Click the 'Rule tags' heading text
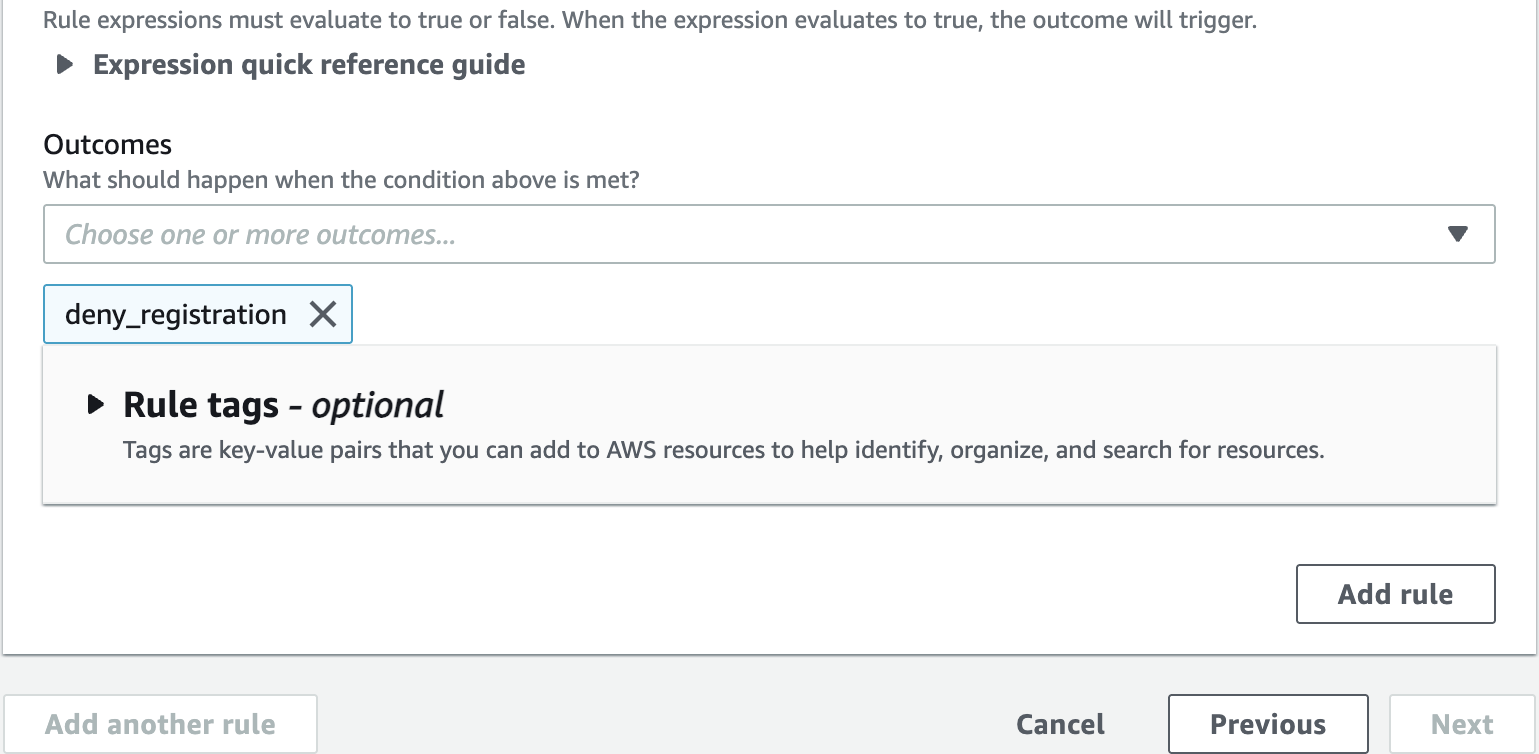 coord(201,405)
